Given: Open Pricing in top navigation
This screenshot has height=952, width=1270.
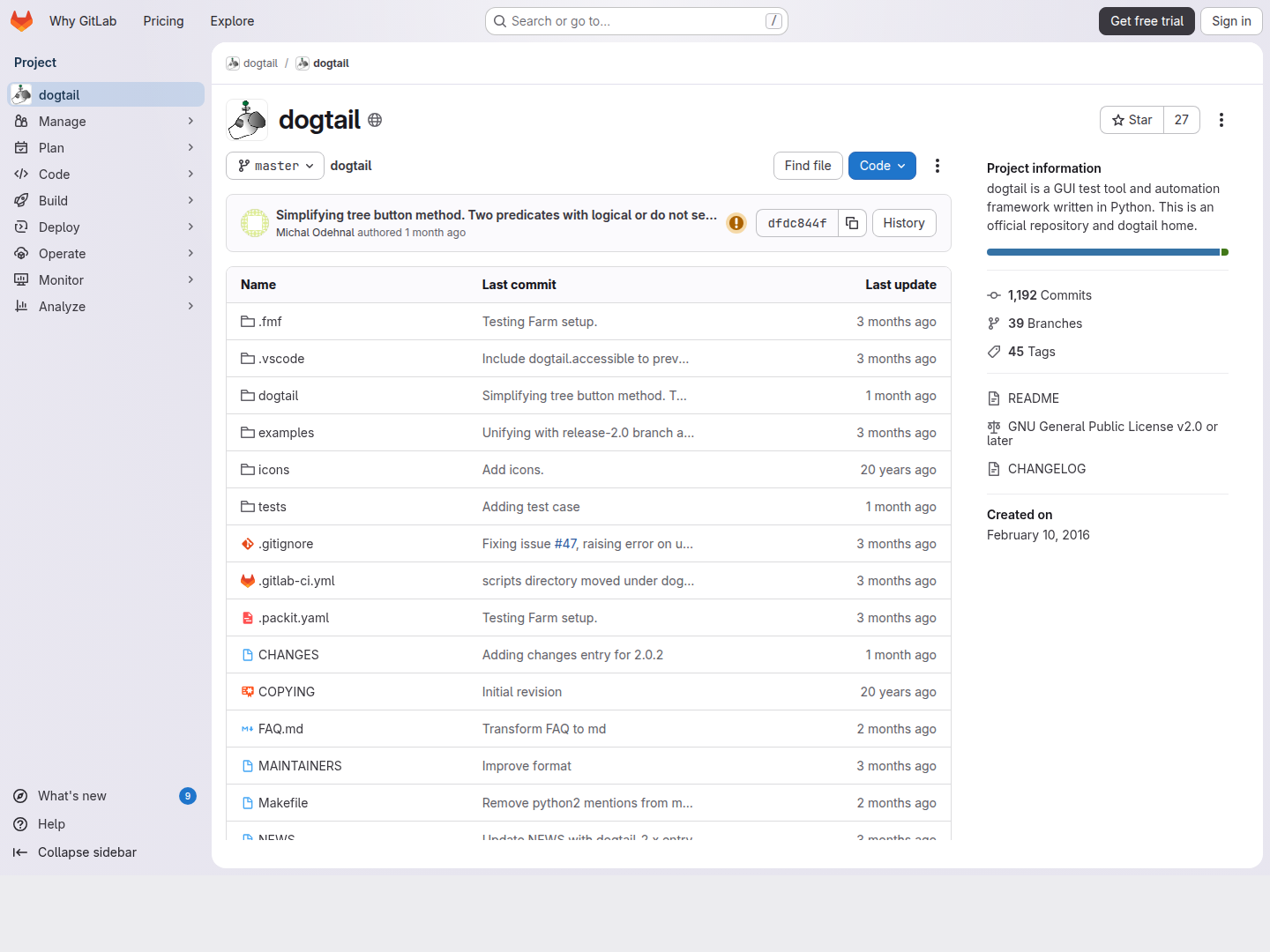Looking at the screenshot, I should (x=163, y=21).
